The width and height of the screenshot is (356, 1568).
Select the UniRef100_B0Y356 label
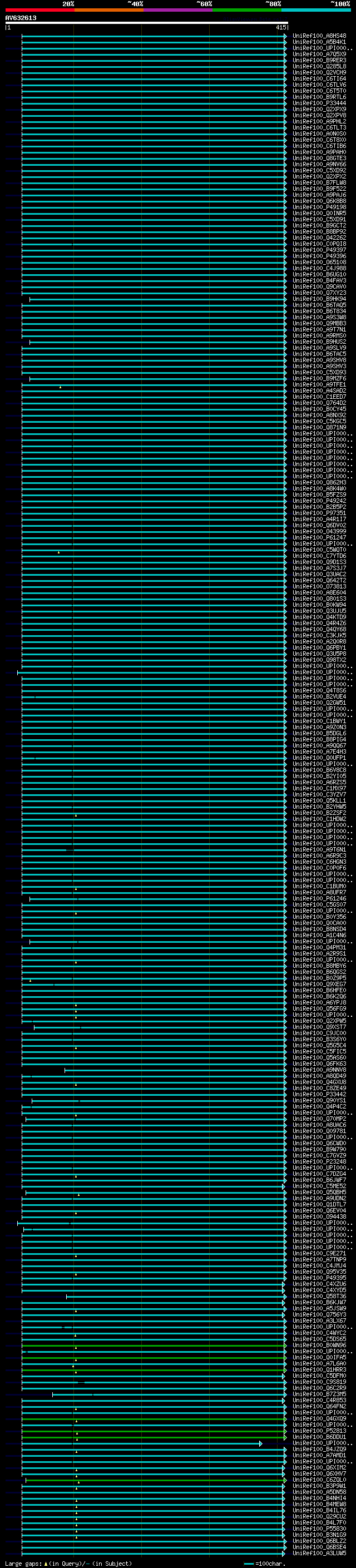pyautogui.click(x=319, y=917)
